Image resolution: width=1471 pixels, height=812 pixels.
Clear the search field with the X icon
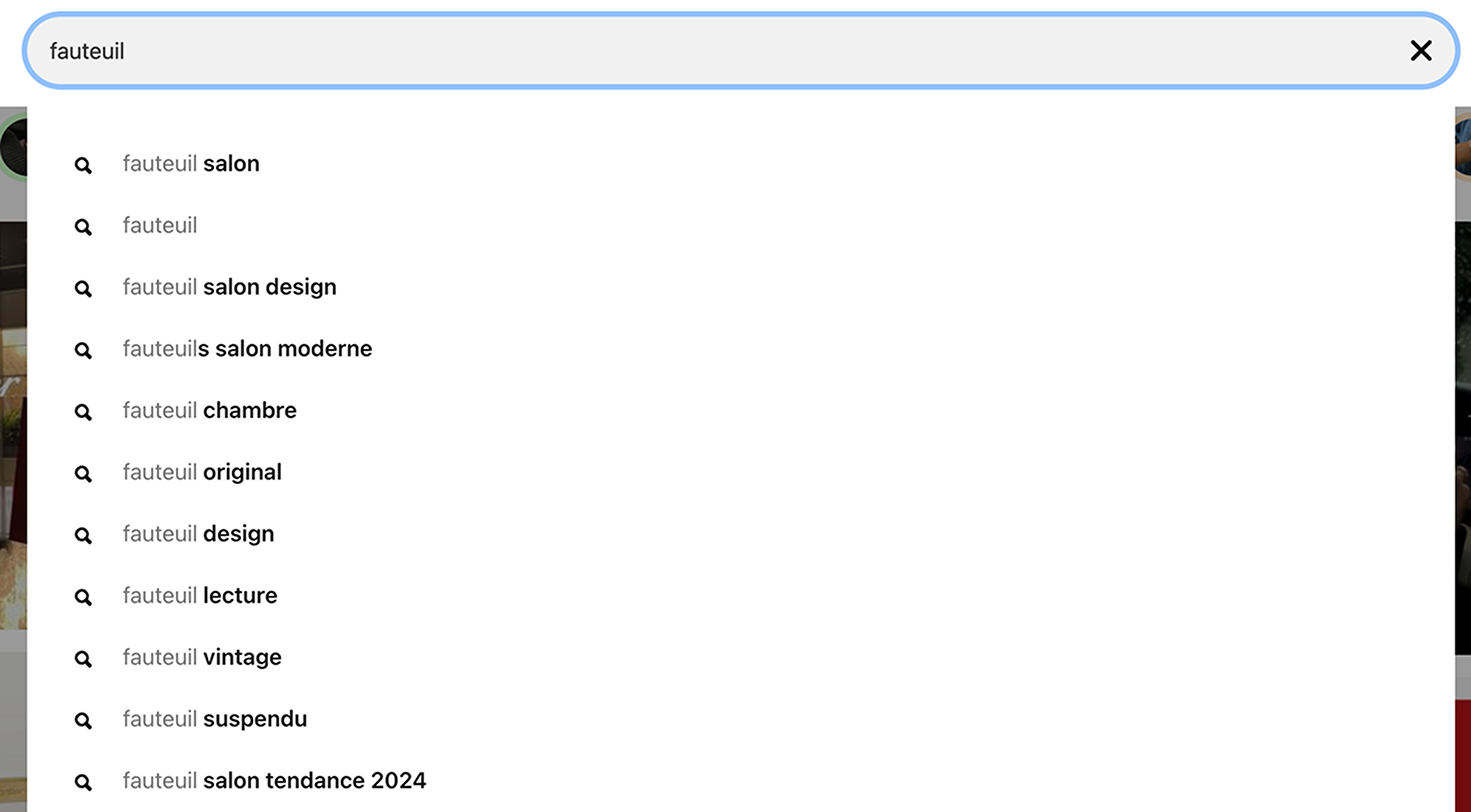coord(1421,51)
